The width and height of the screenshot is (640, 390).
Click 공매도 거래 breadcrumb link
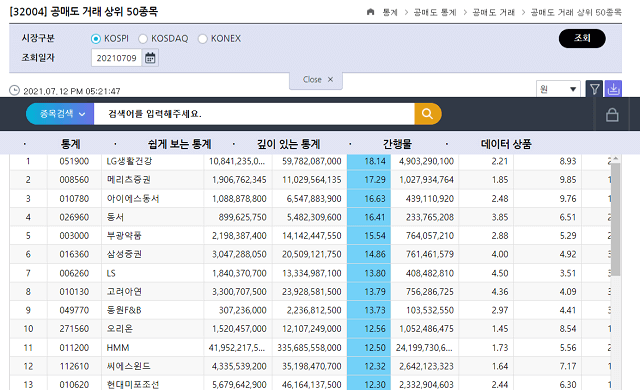(494, 12)
